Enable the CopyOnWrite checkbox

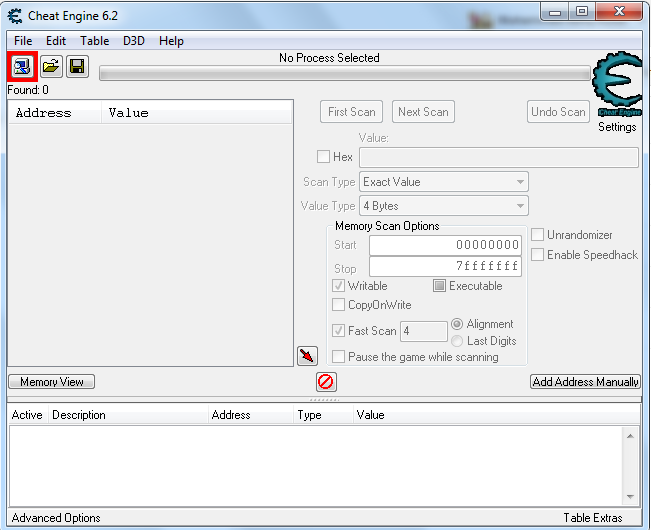coord(338,305)
